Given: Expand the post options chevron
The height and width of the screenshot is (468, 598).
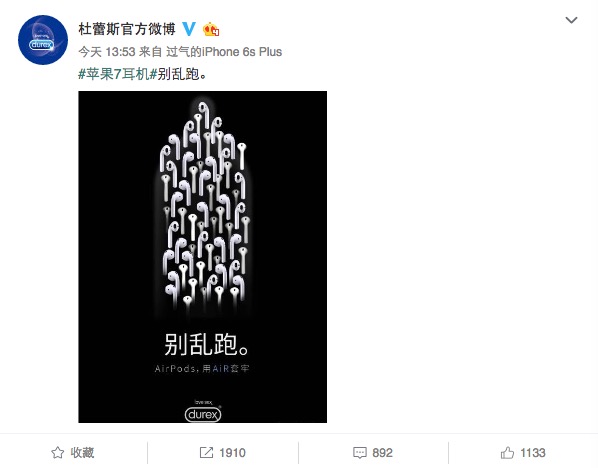Looking at the screenshot, I should click(x=571, y=20).
